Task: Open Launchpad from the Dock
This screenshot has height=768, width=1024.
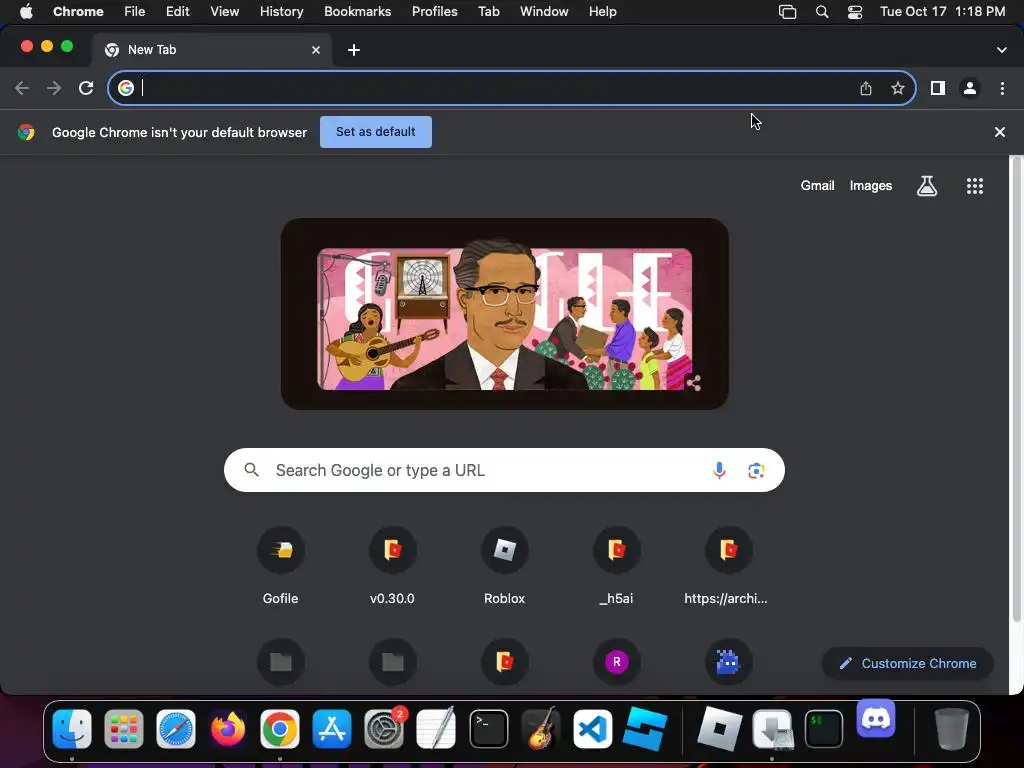Action: point(124,729)
